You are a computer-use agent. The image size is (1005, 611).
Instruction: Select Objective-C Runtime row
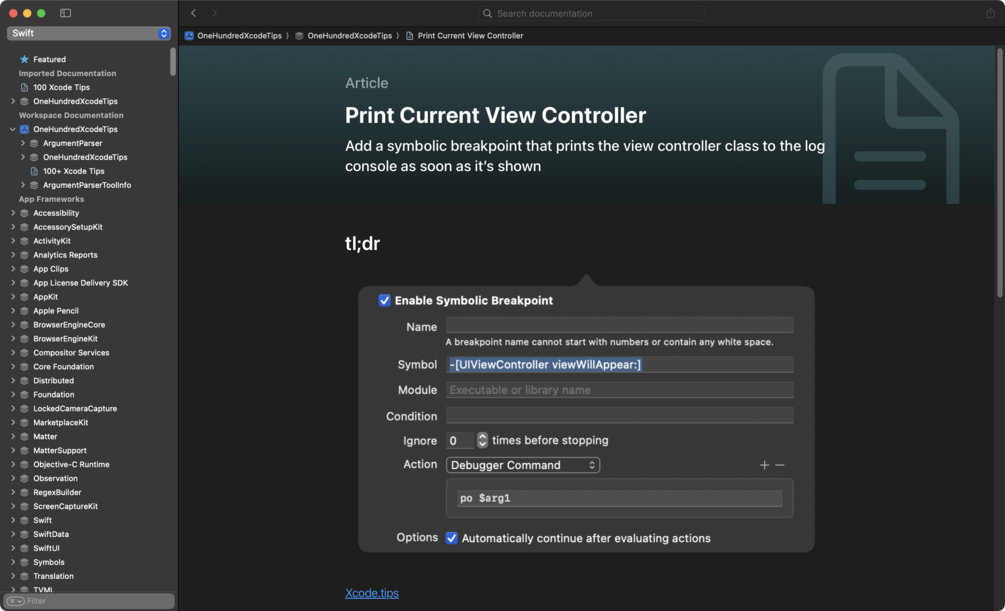[71, 465]
